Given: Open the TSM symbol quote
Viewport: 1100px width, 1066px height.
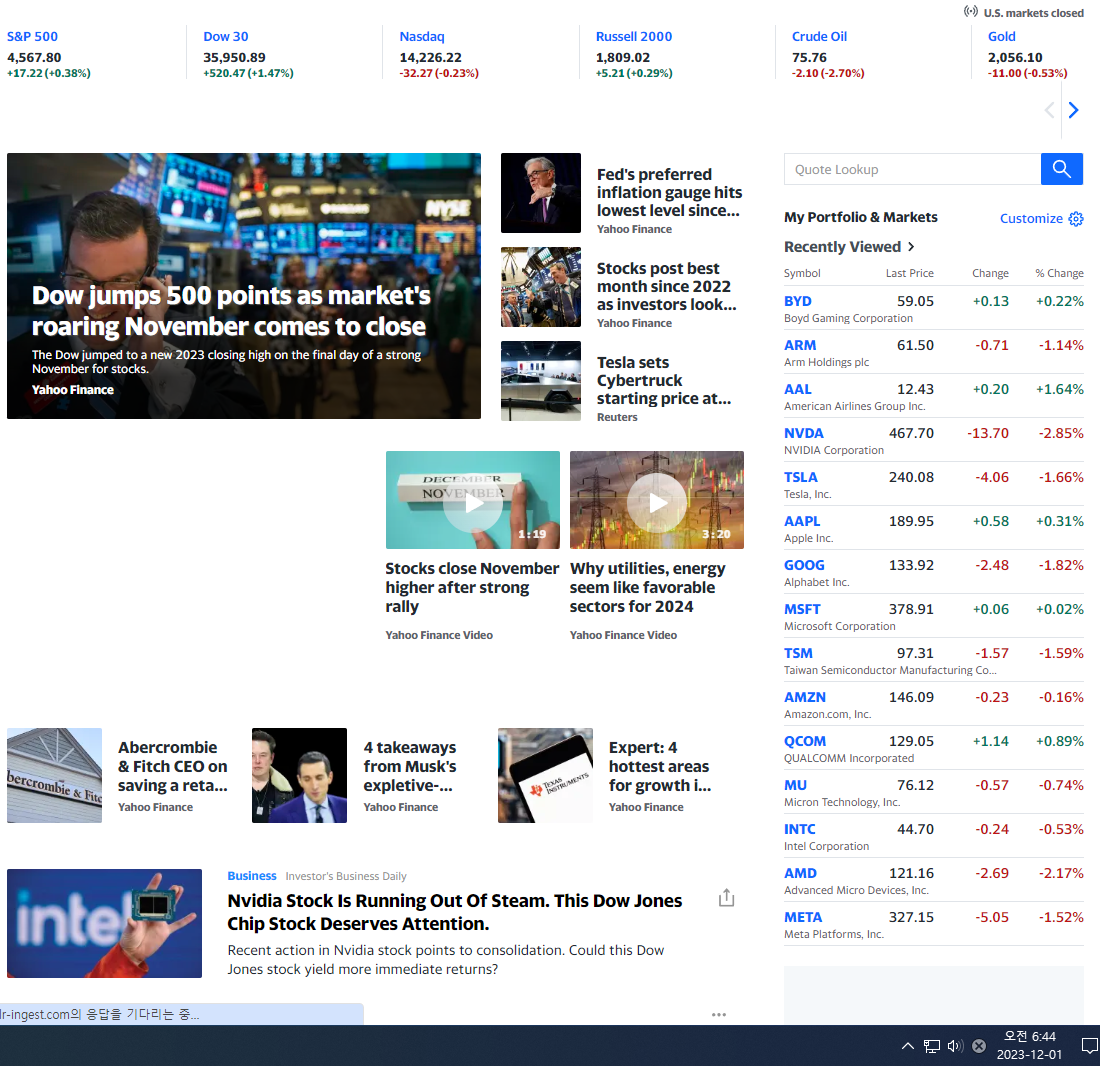Looking at the screenshot, I should point(798,654).
